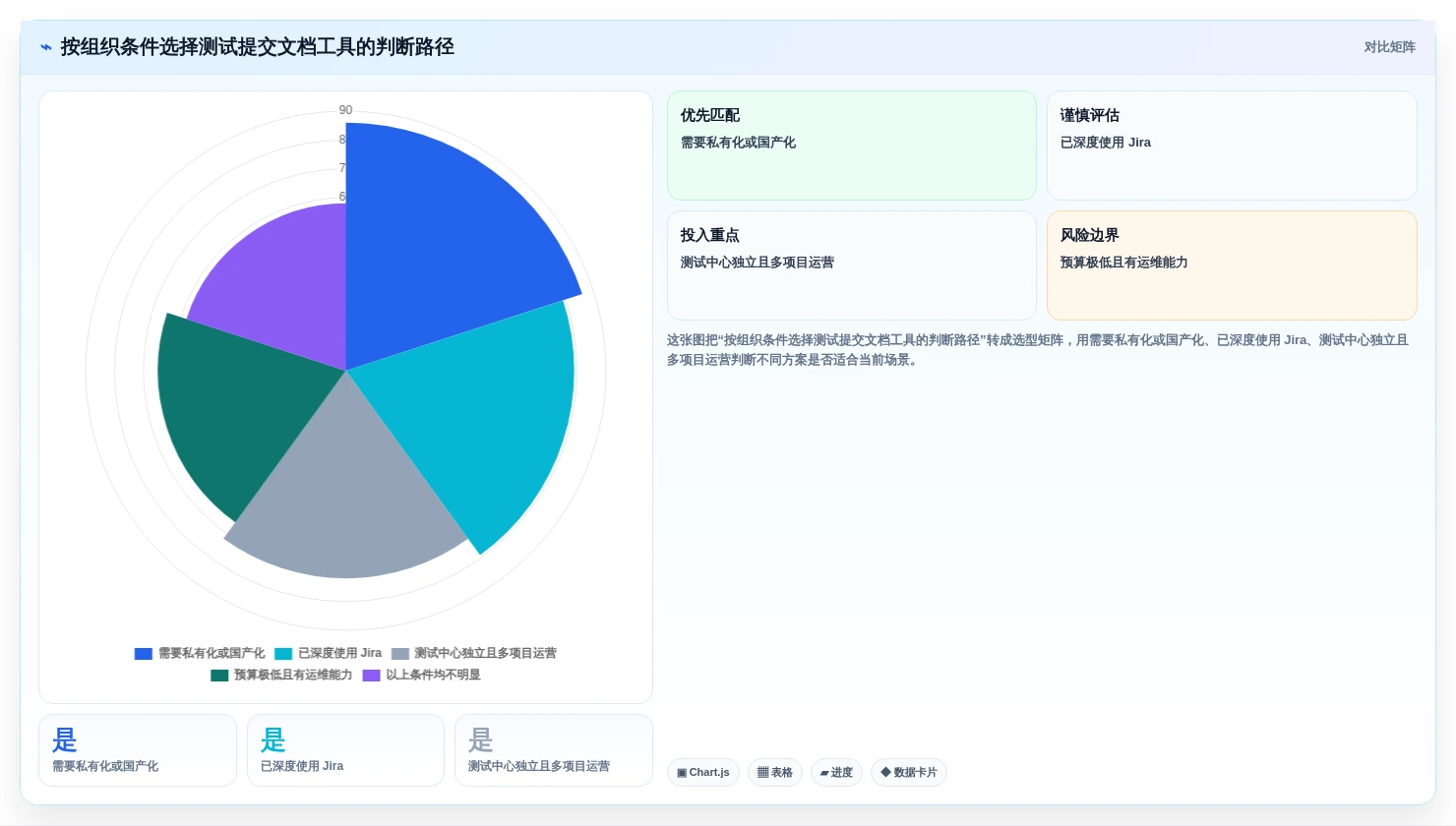Click the gray legend color swatch
Viewport: 1456px width, 826px height.
[x=400, y=654]
